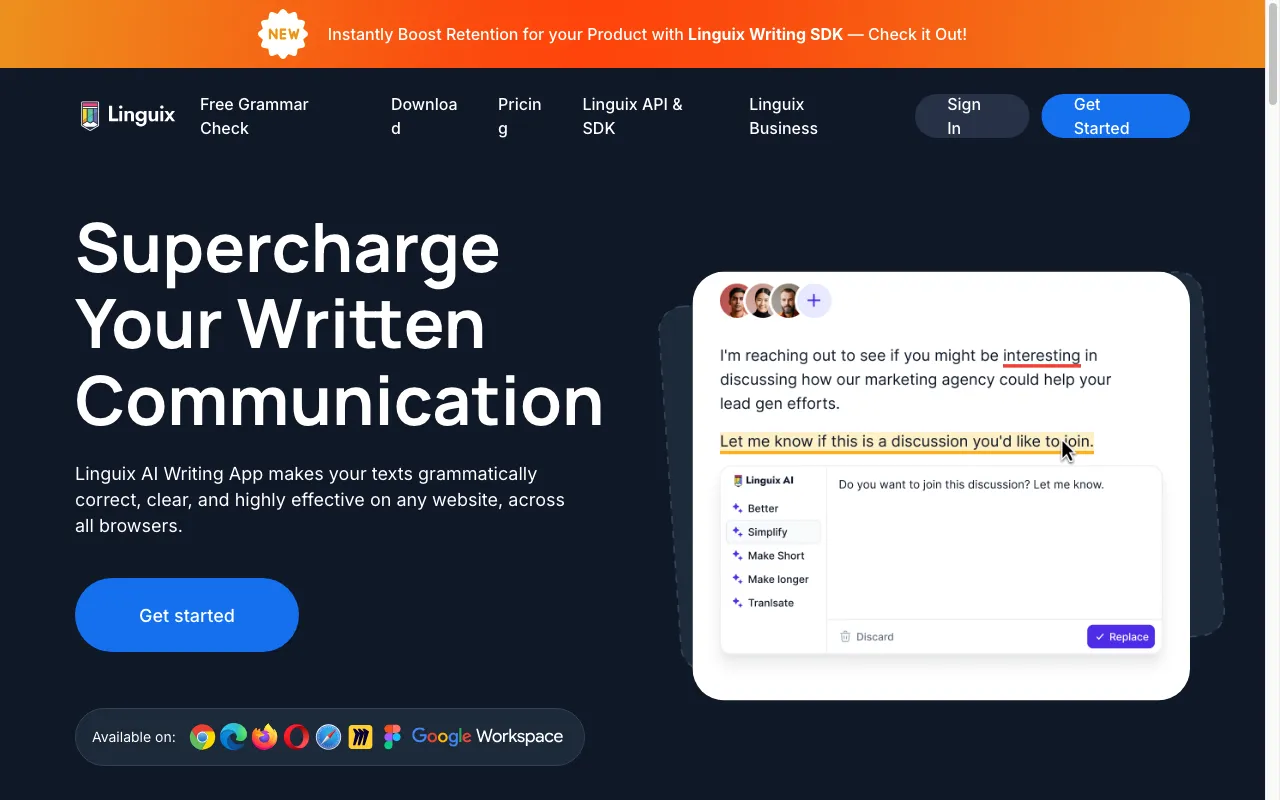Click the Sign In button
The image size is (1280, 800).
click(x=972, y=116)
